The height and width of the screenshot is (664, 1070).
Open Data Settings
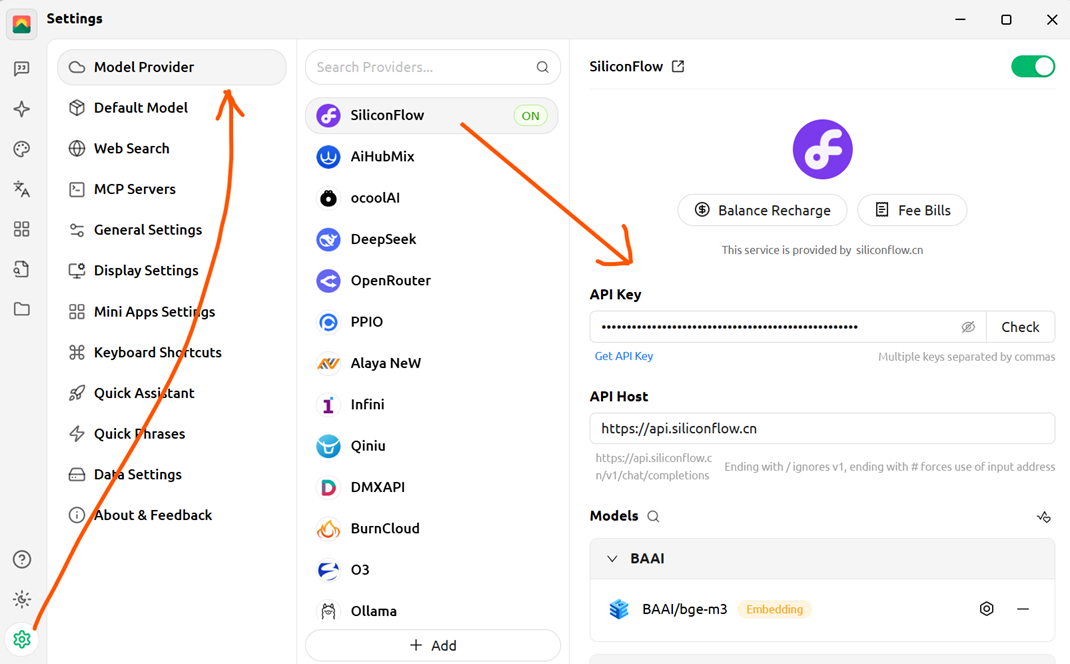(x=172, y=474)
